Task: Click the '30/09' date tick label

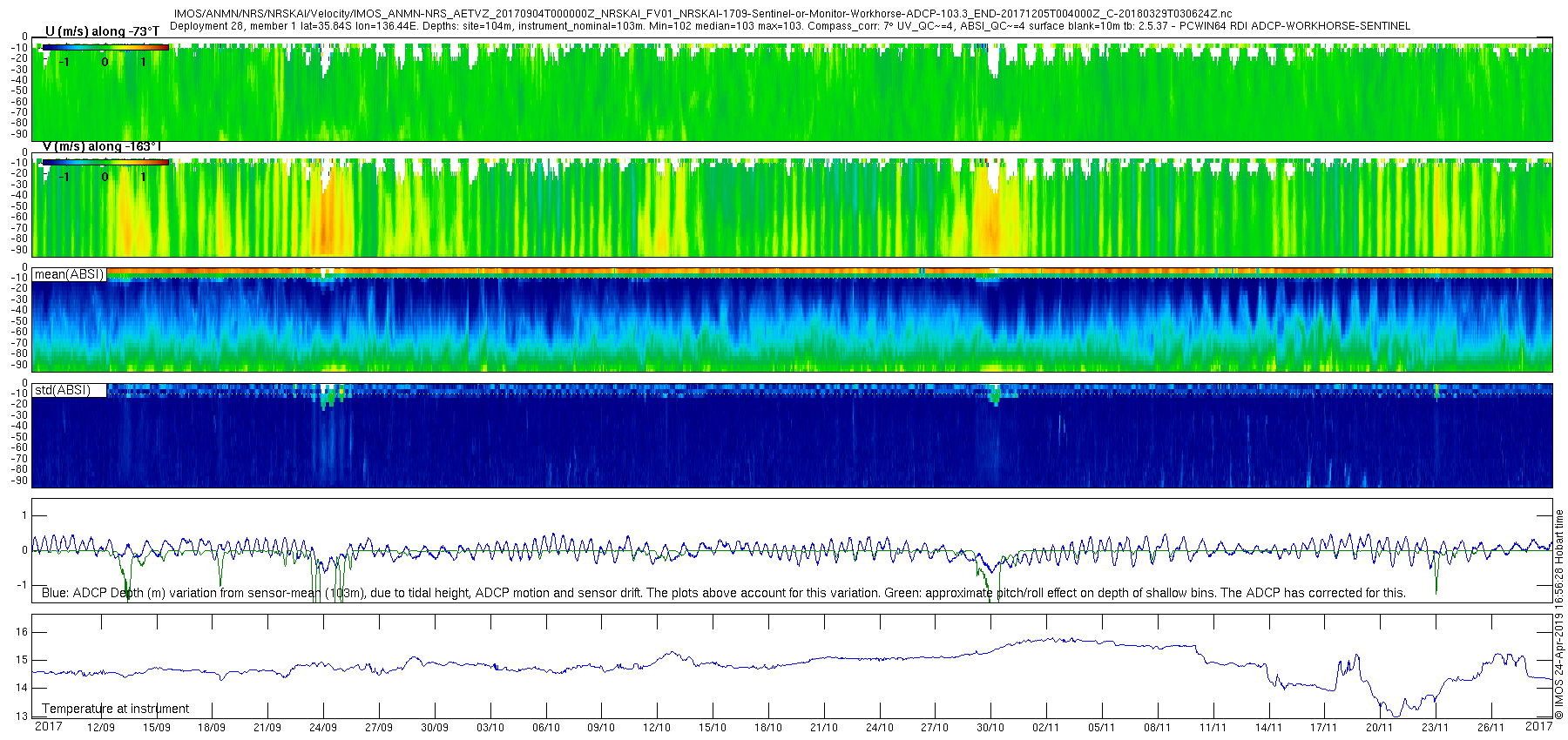Action: (435, 728)
